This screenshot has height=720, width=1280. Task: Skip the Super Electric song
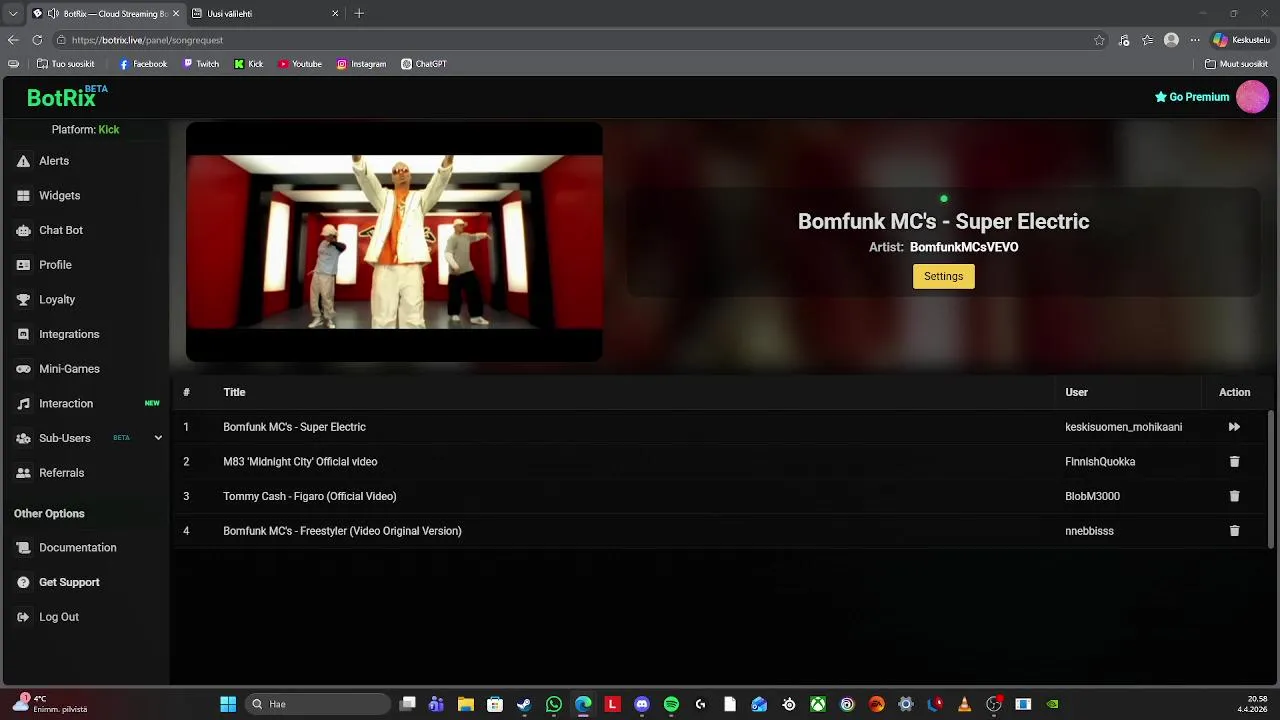tap(1234, 427)
